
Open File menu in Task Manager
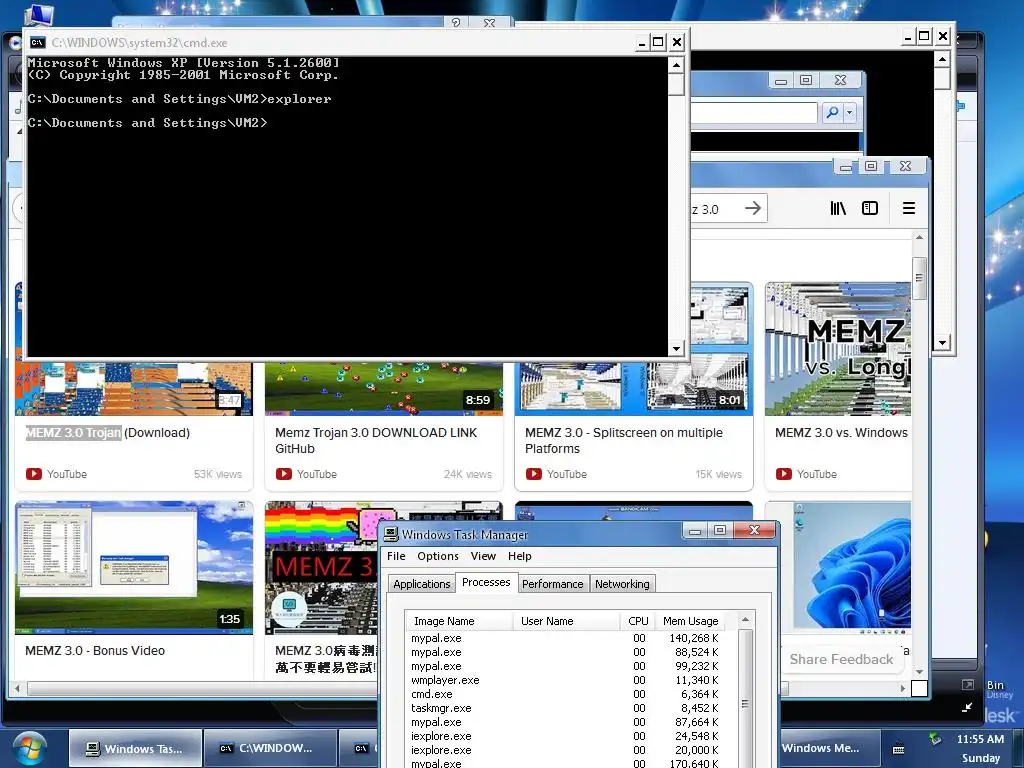396,556
